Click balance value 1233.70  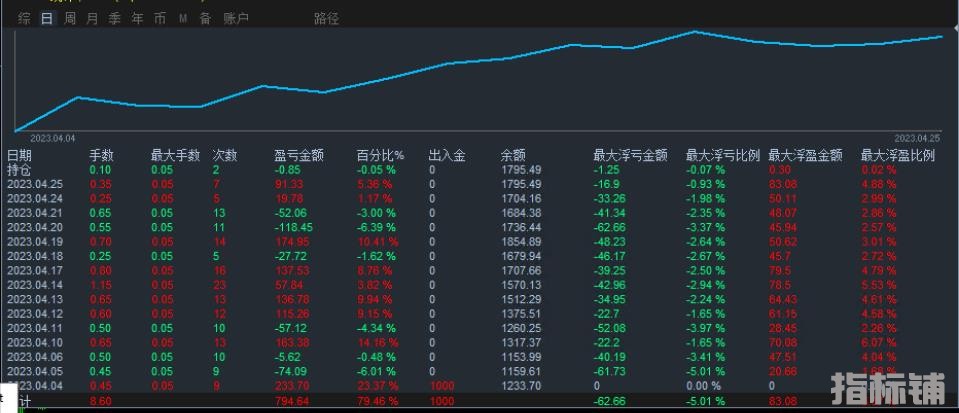pyautogui.click(x=521, y=385)
